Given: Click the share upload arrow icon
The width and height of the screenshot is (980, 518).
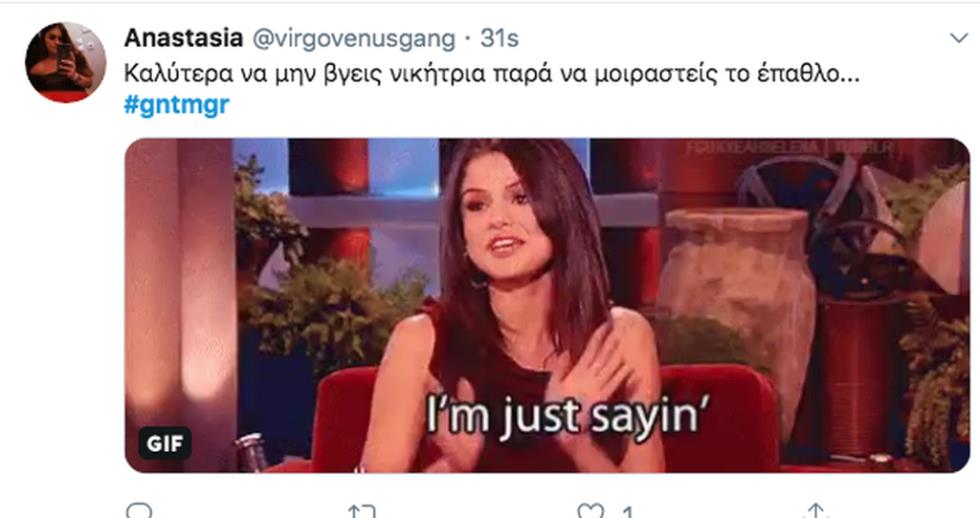Looking at the screenshot, I should coord(816,511).
